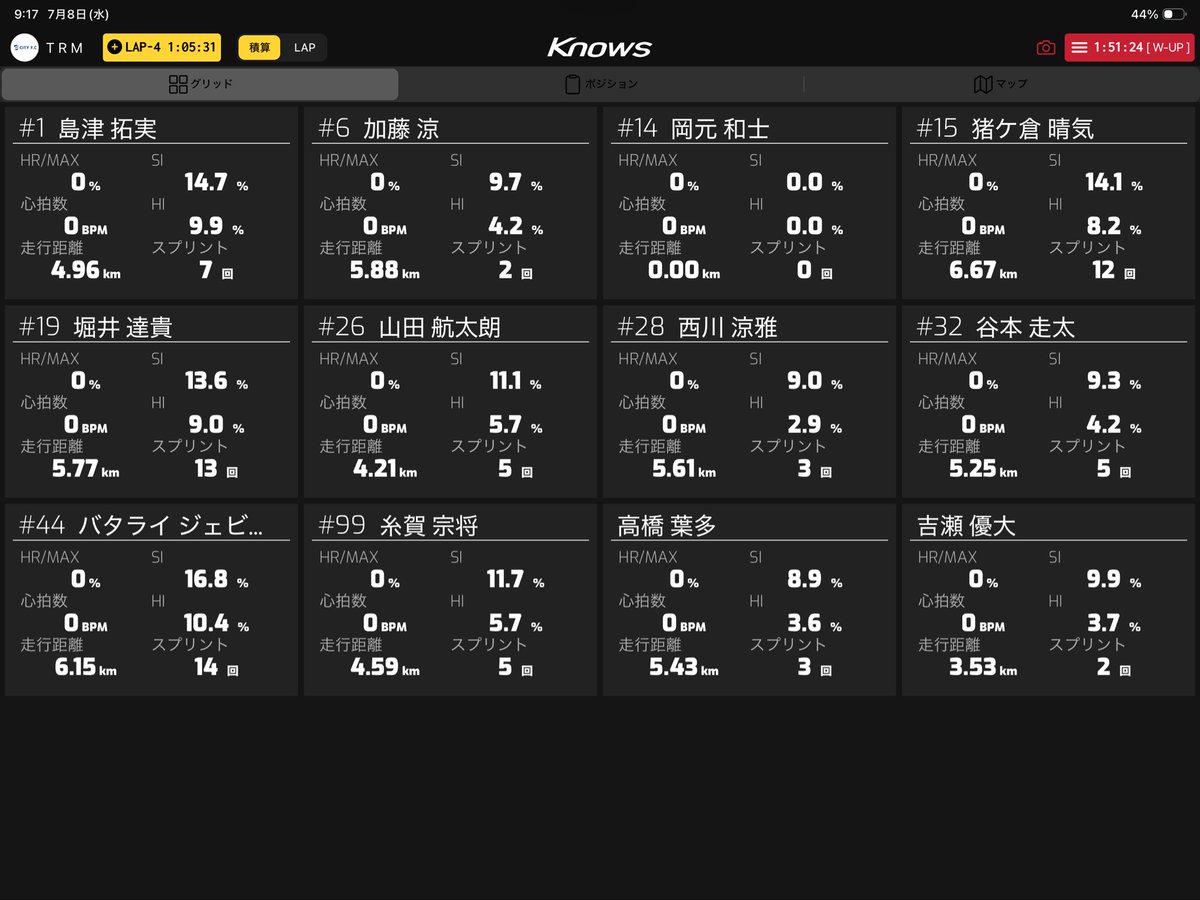The image size is (1200, 900).
Task: Switch to 積算 cumulative mode
Action: pos(260,47)
